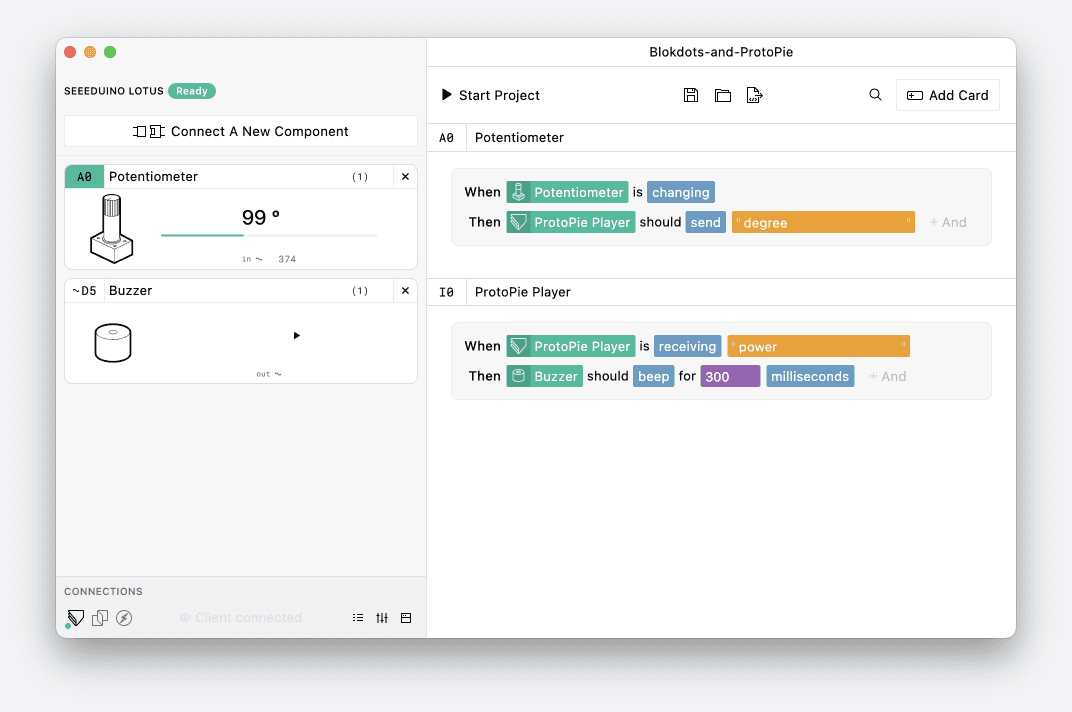This screenshot has width=1072, height=712.
Task: Change the 'changing' condition block
Action: 681,192
